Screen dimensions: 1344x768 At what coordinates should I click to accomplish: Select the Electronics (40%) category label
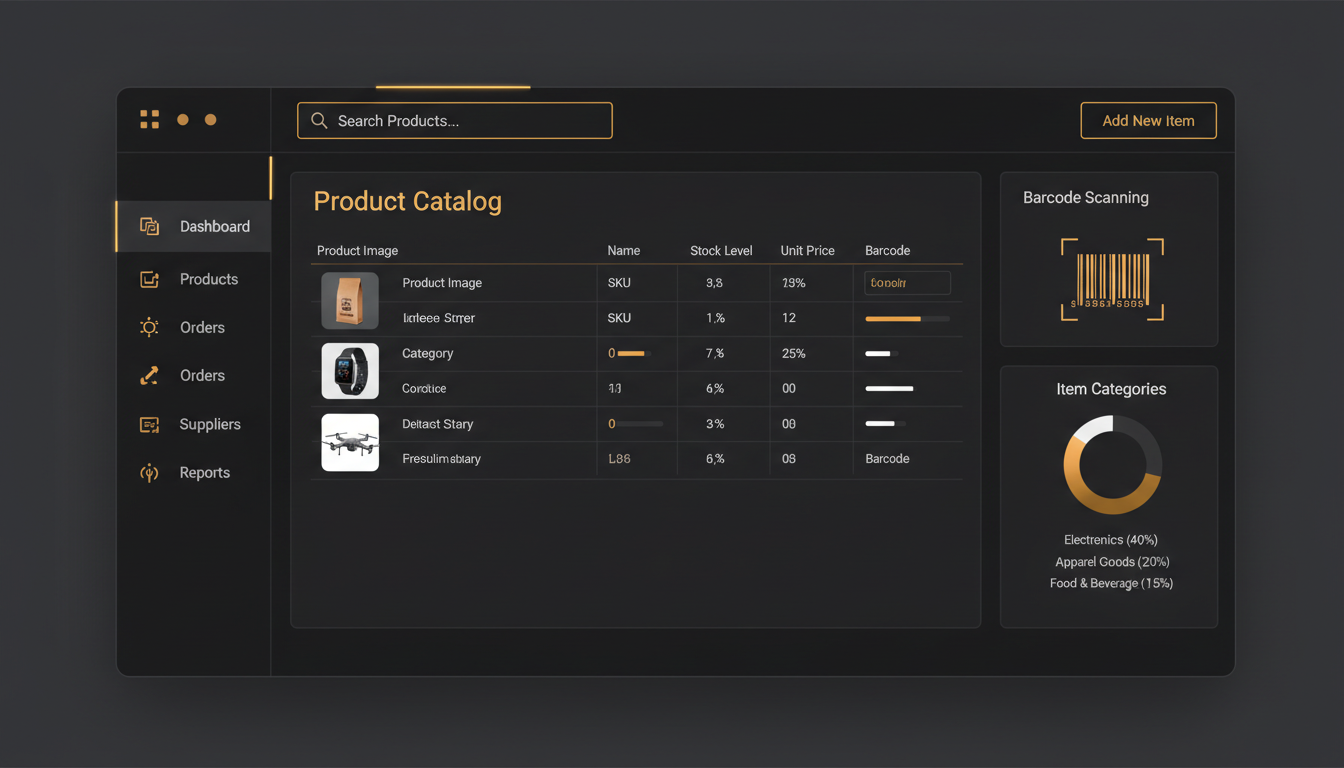pyautogui.click(x=1110, y=539)
